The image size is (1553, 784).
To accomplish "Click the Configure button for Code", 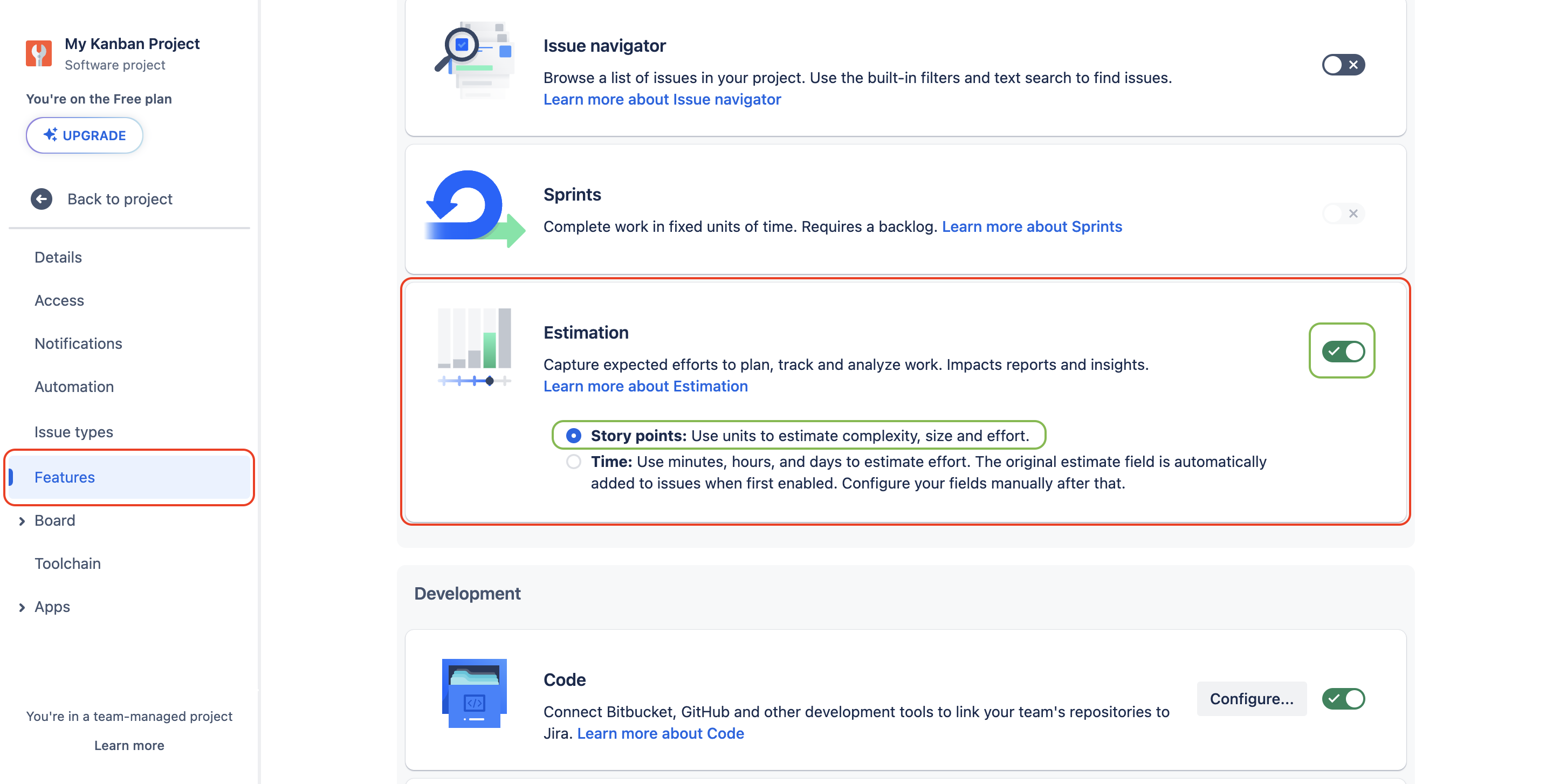I will [x=1251, y=698].
